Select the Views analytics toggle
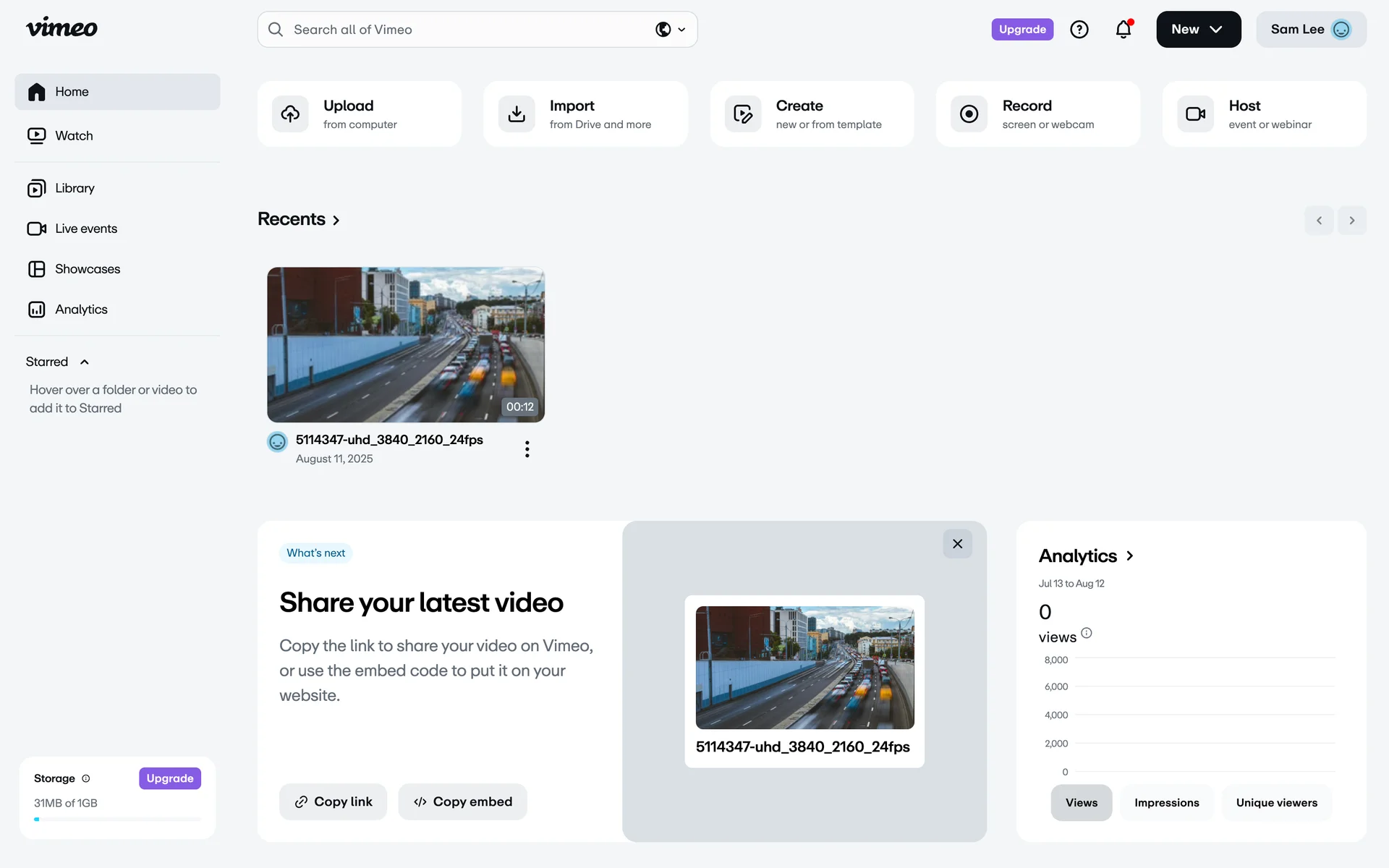1389x868 pixels. click(1081, 803)
